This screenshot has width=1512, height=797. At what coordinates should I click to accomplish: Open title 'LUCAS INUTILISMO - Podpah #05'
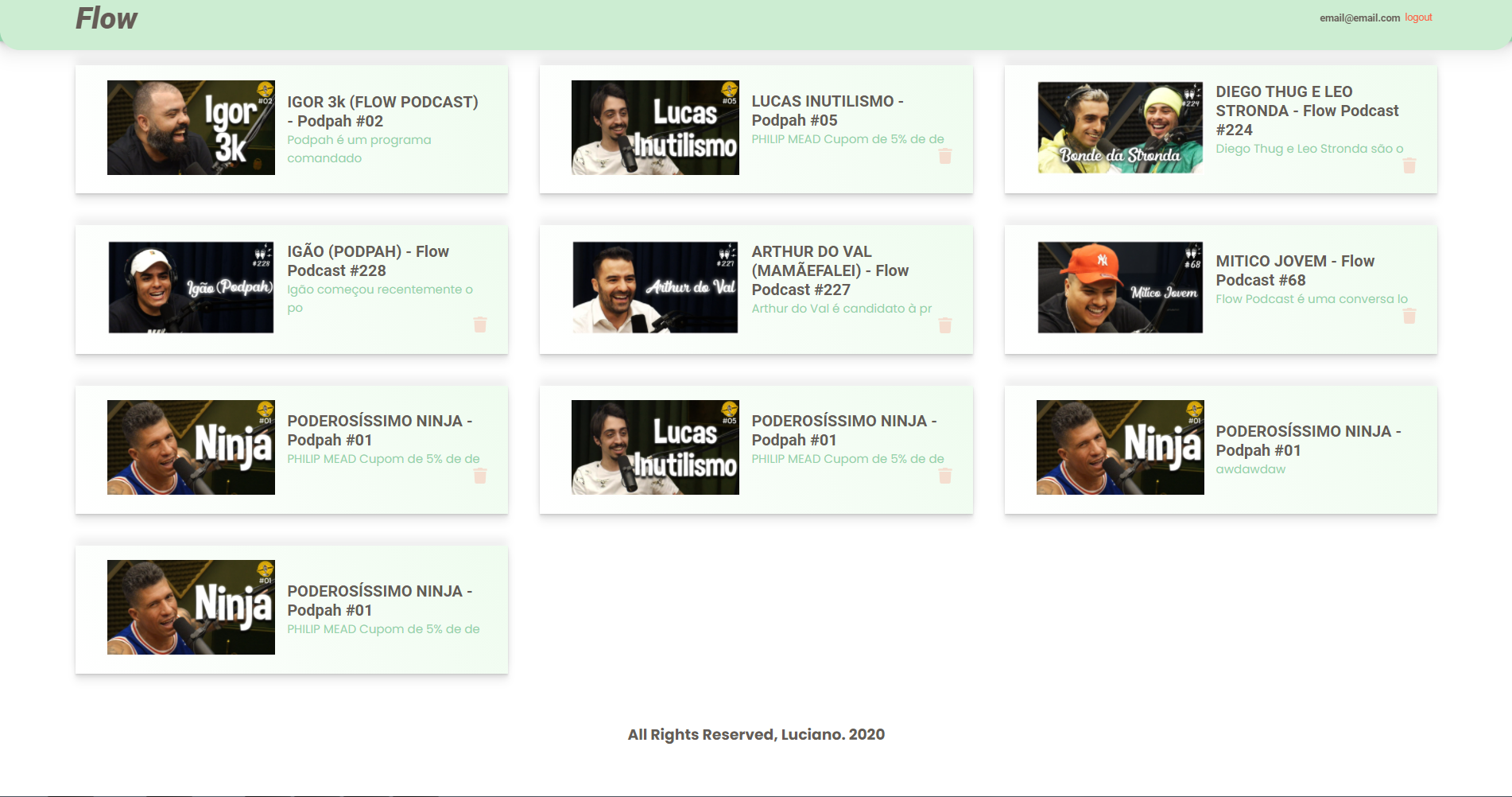coord(828,111)
